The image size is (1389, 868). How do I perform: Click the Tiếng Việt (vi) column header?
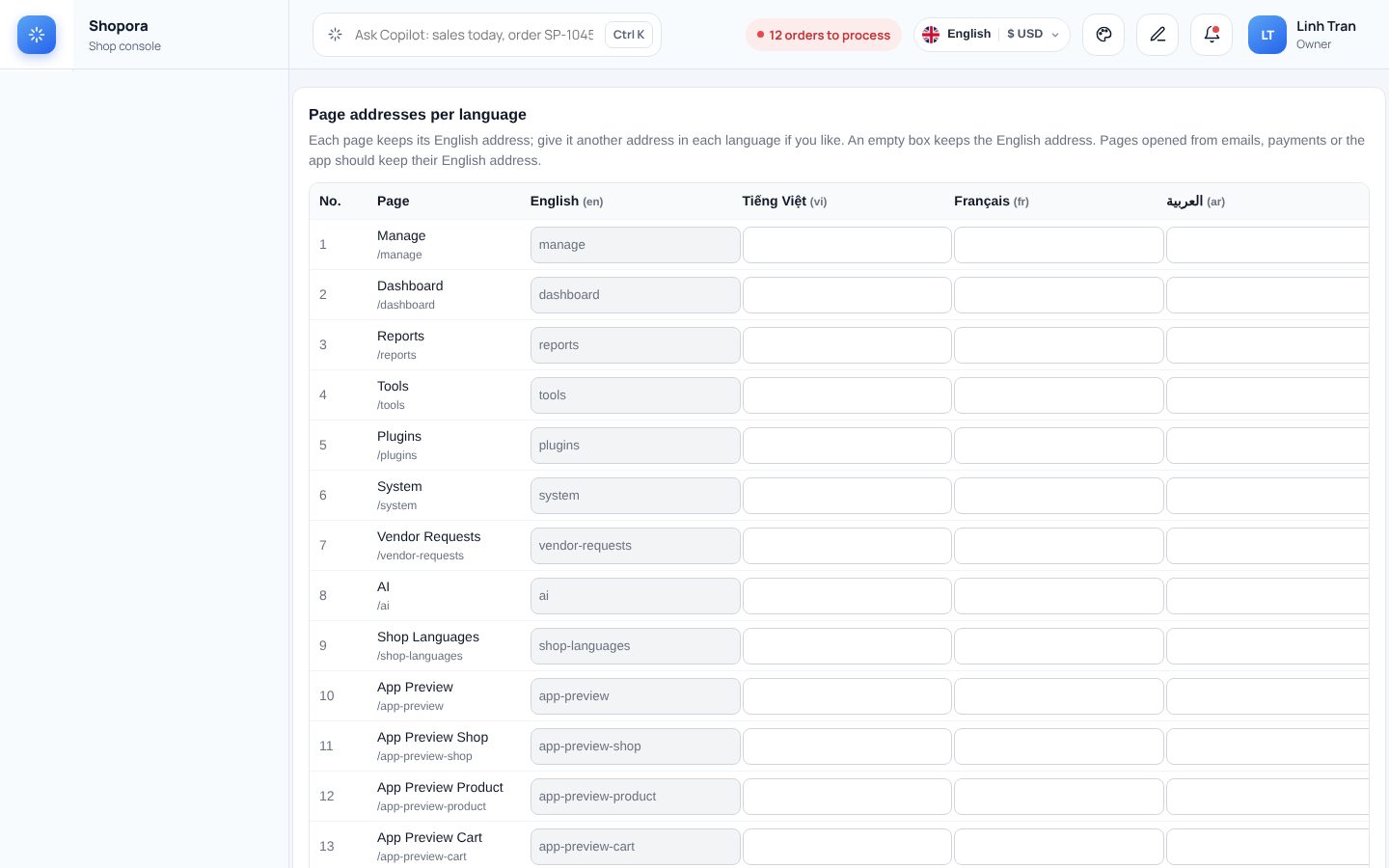tap(784, 201)
